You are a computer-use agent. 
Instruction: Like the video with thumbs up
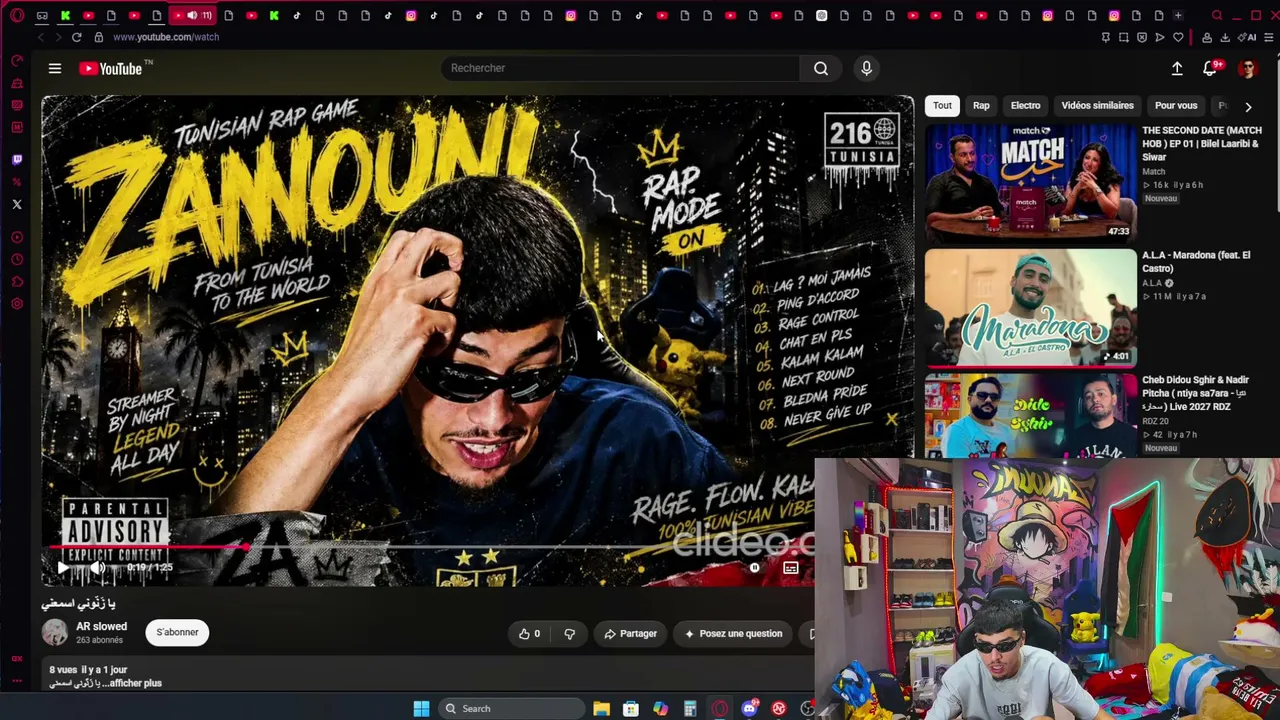pyautogui.click(x=529, y=633)
